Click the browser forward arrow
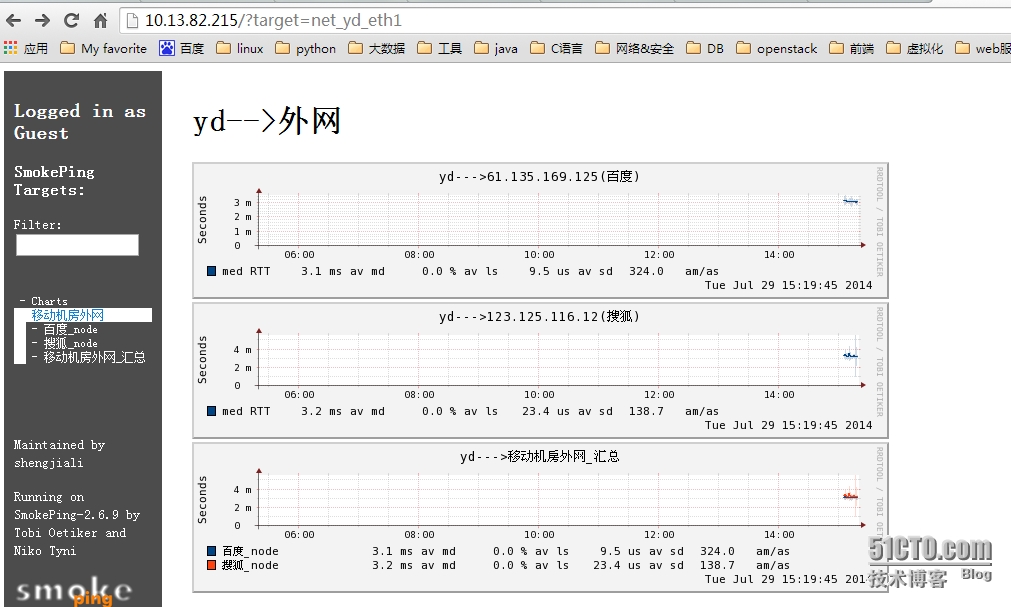This screenshot has width=1011, height=607. pos(43,21)
